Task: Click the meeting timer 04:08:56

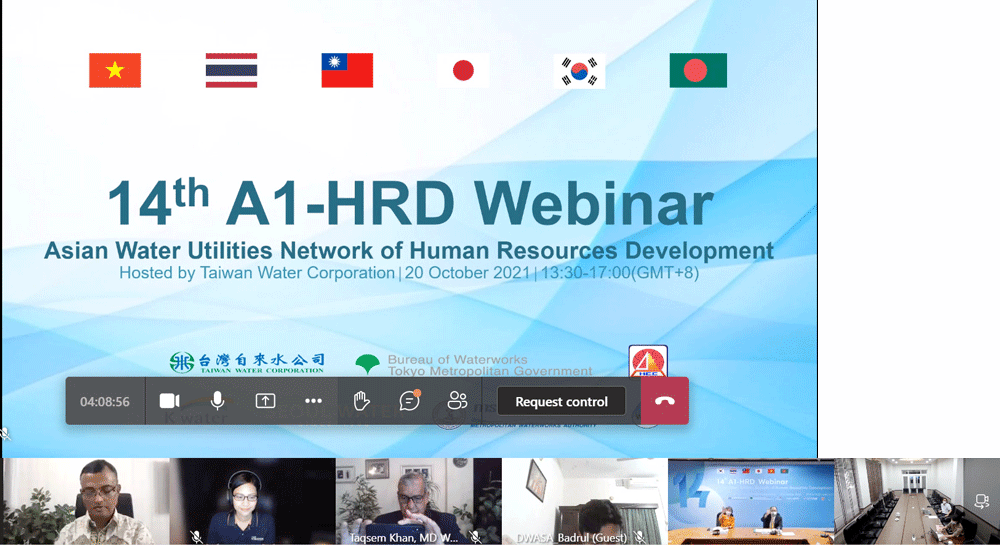Action: 105,402
